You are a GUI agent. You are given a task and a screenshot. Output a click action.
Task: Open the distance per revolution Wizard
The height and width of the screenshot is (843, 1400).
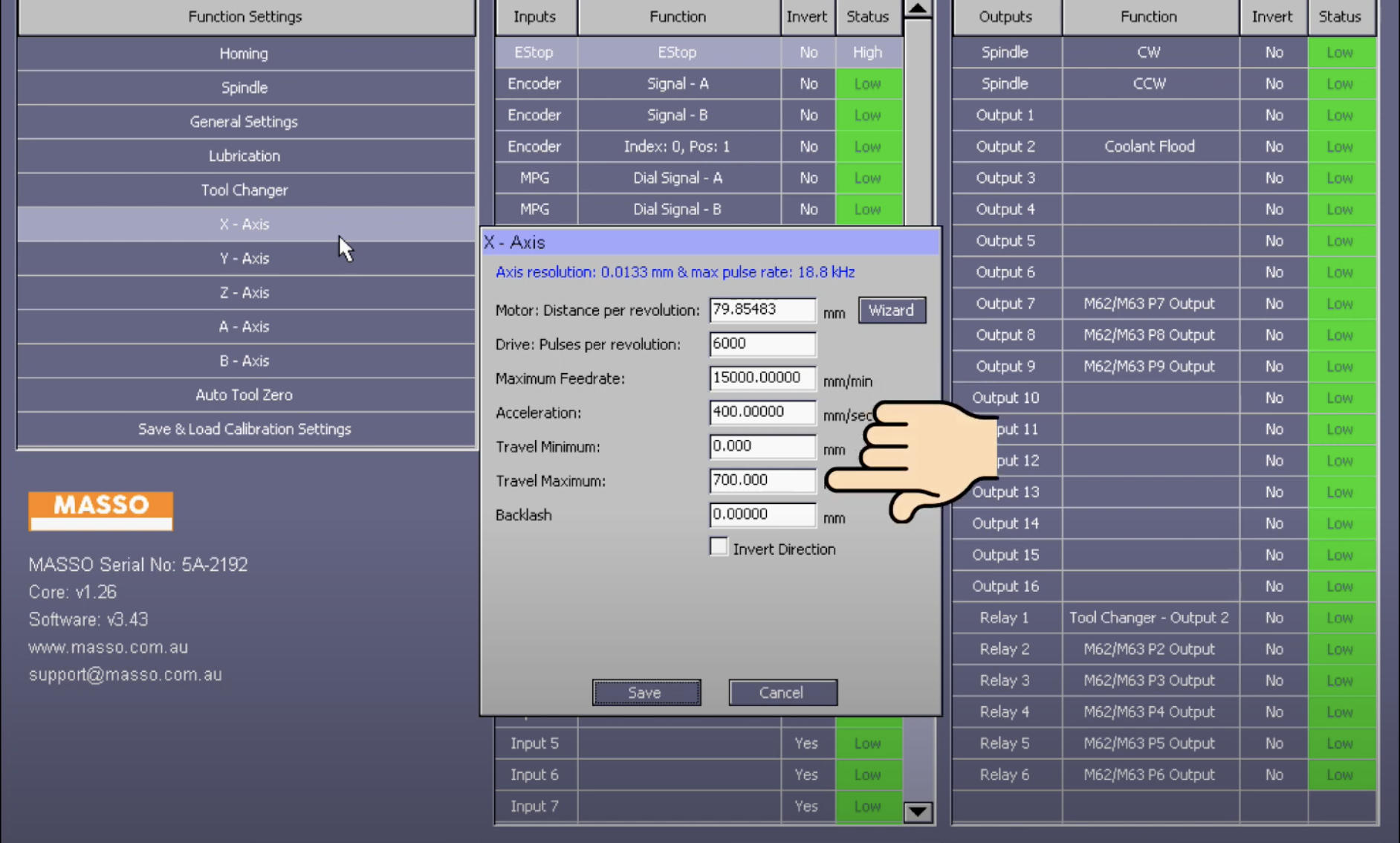(x=891, y=310)
